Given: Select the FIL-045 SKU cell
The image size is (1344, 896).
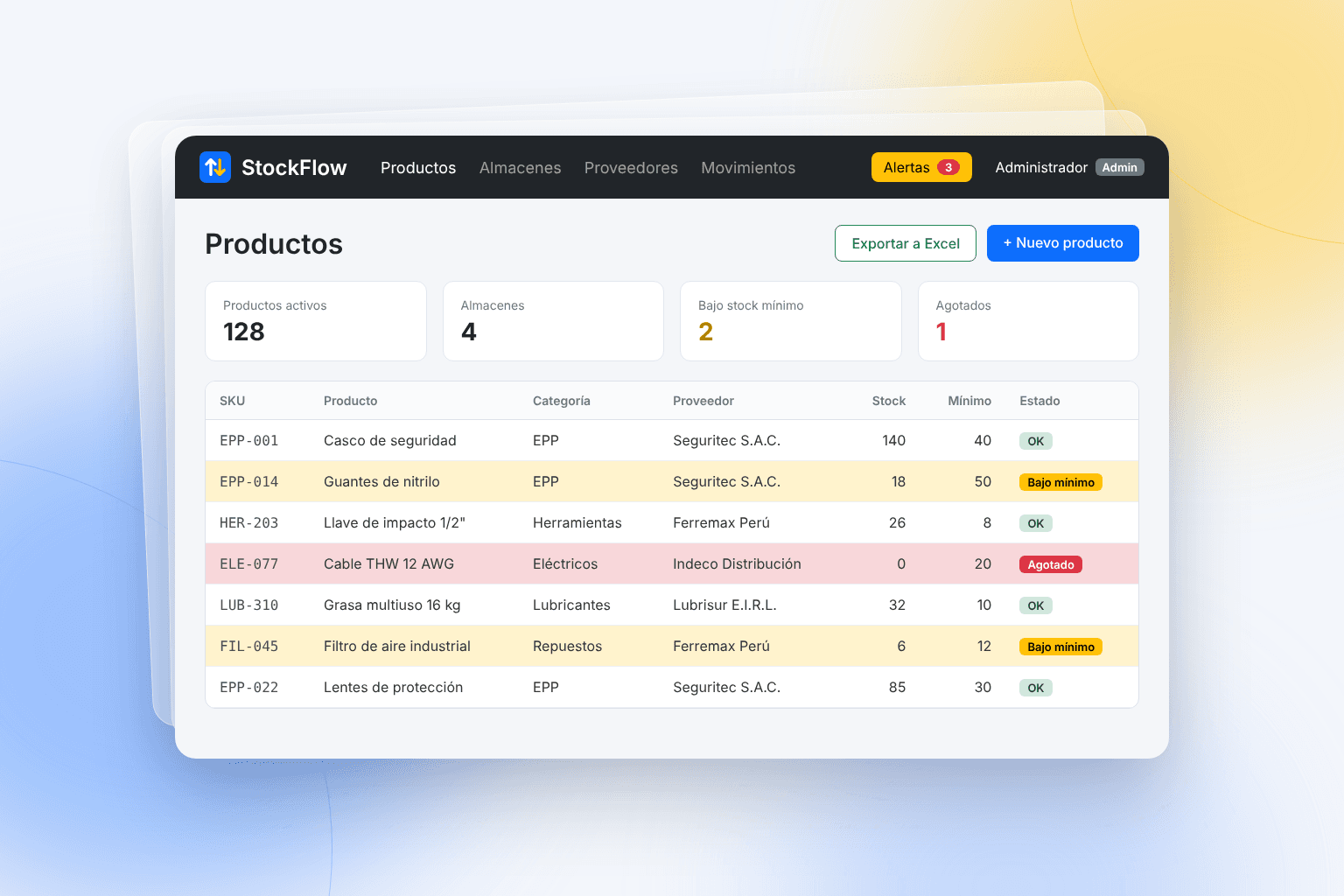Looking at the screenshot, I should [249, 647].
